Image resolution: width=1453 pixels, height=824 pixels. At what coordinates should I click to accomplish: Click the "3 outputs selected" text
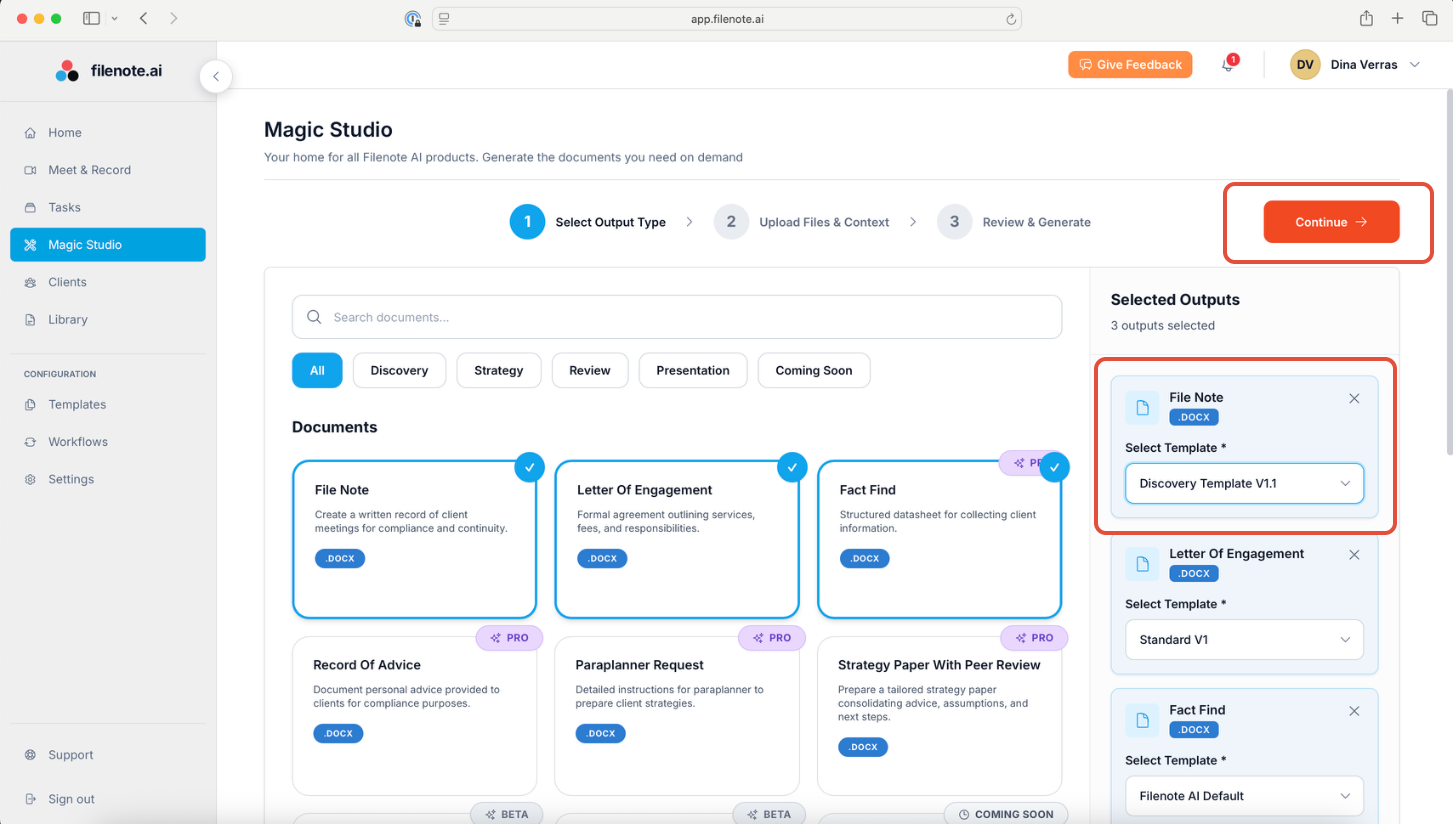pos(1163,326)
